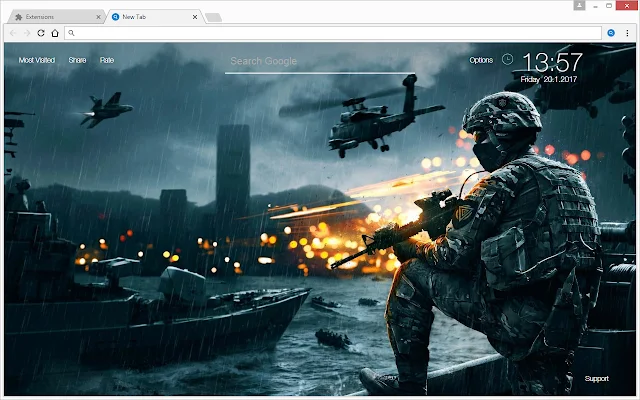Open the Most Visited list

[37, 60]
